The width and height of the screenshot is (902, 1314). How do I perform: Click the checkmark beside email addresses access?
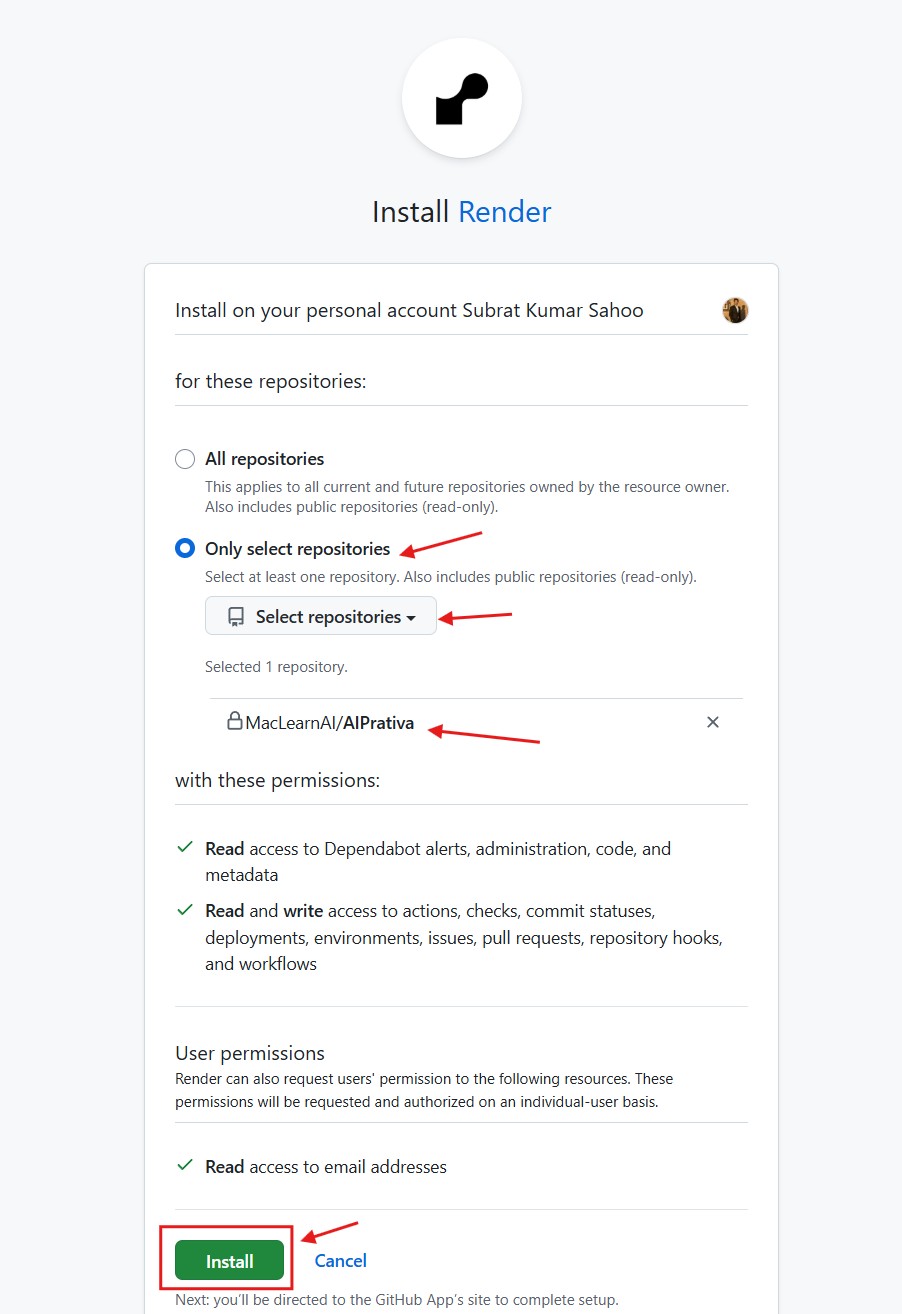pyautogui.click(x=185, y=1166)
